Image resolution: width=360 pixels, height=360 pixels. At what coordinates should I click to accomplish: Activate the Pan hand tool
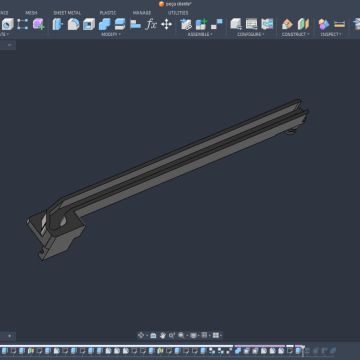(x=163, y=335)
